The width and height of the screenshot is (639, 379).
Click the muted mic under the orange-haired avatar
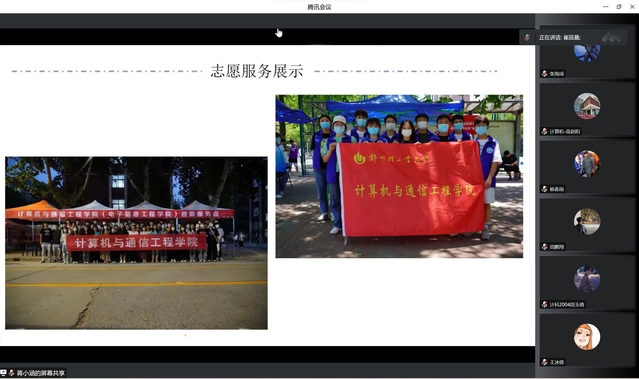click(x=544, y=362)
